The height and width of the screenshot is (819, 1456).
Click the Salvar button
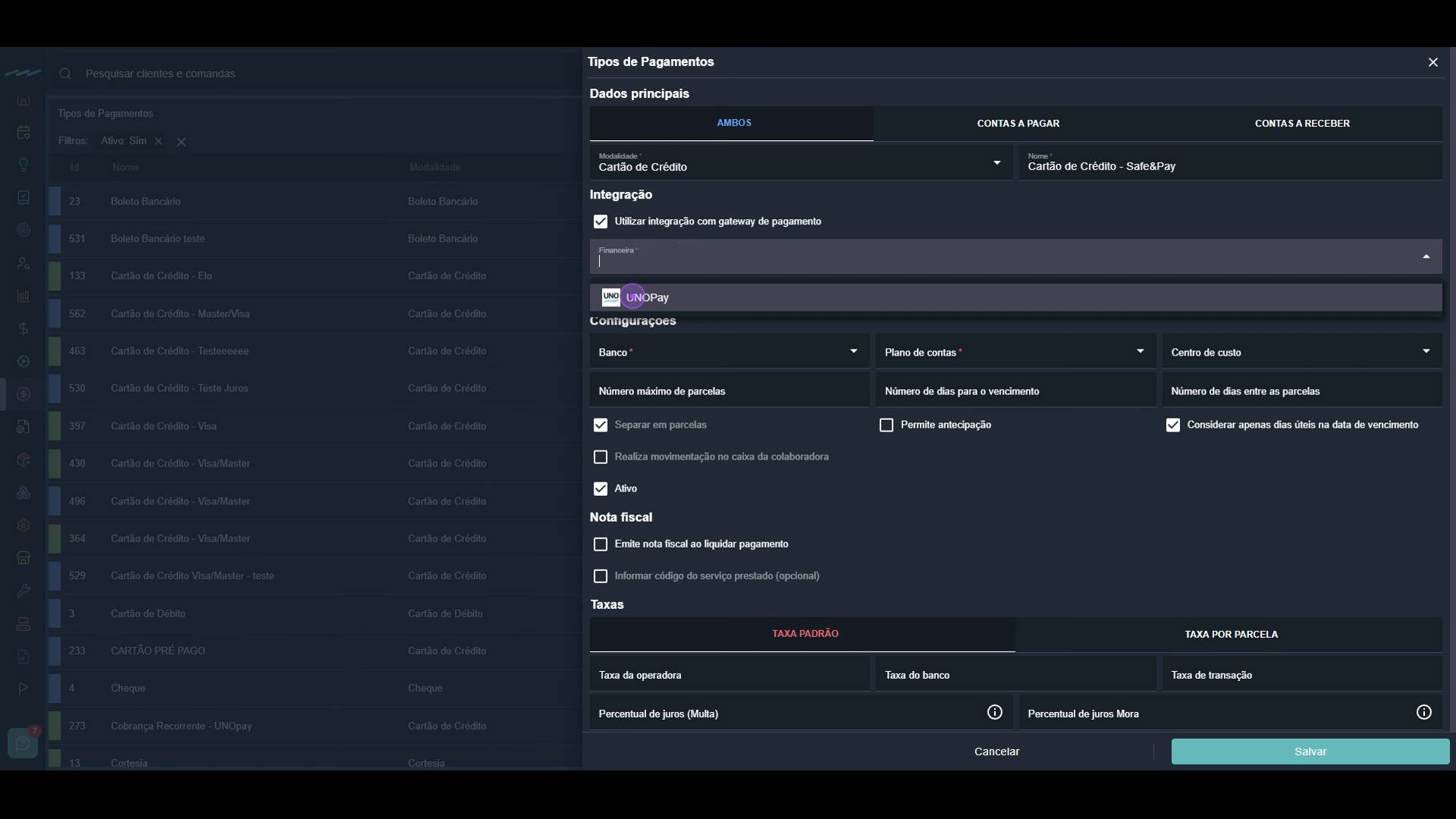click(1310, 752)
